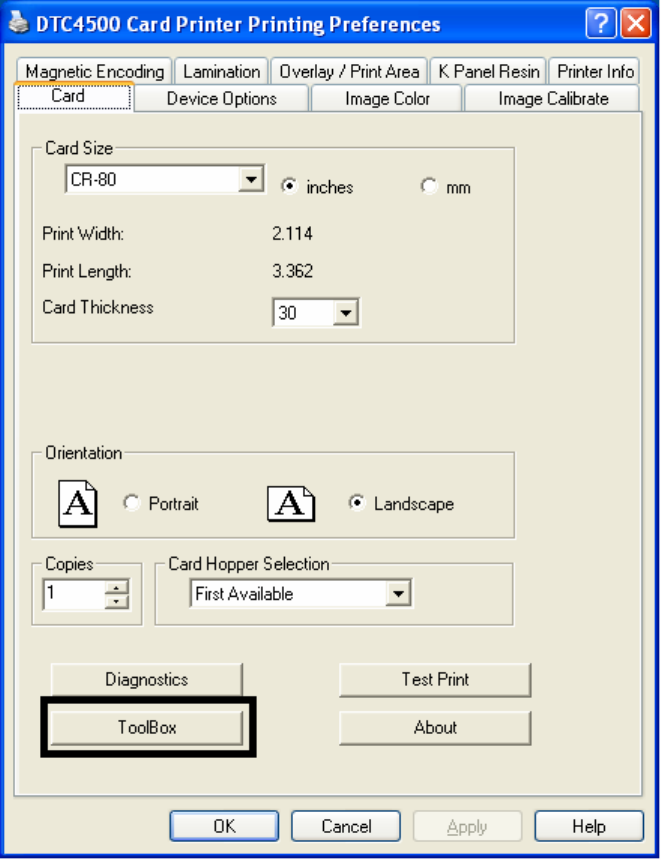
Task: Click the Print Width label
Action: click(83, 234)
